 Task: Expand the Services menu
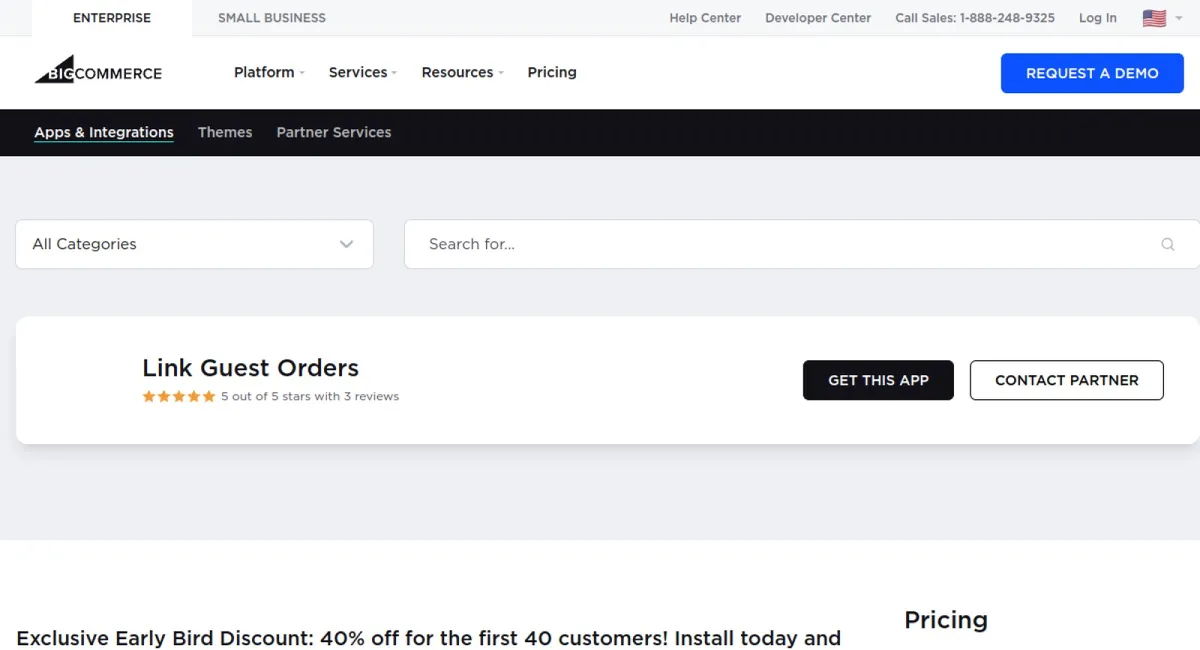362,72
